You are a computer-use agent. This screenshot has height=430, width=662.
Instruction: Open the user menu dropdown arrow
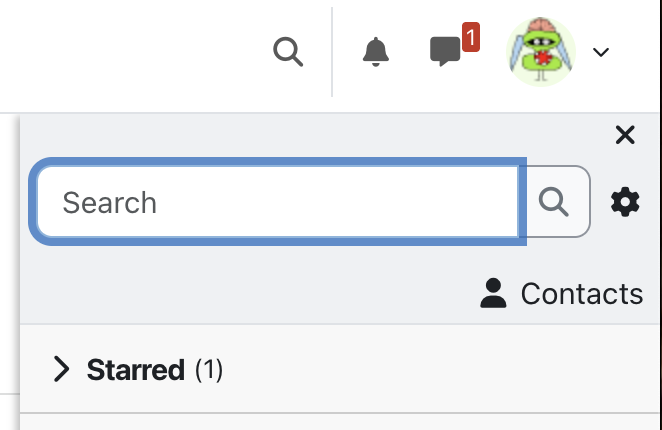point(600,52)
